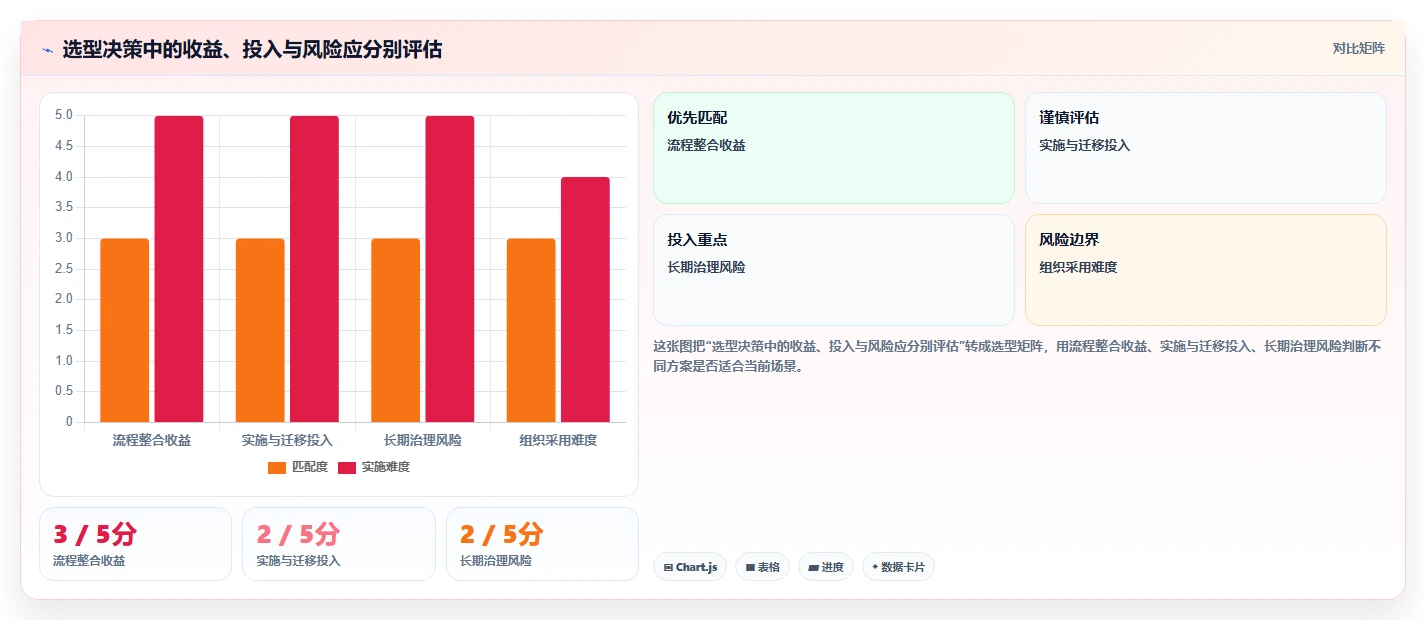
Task: Click 长期治理风险 text in 投入重点 card
Action: (x=706, y=267)
